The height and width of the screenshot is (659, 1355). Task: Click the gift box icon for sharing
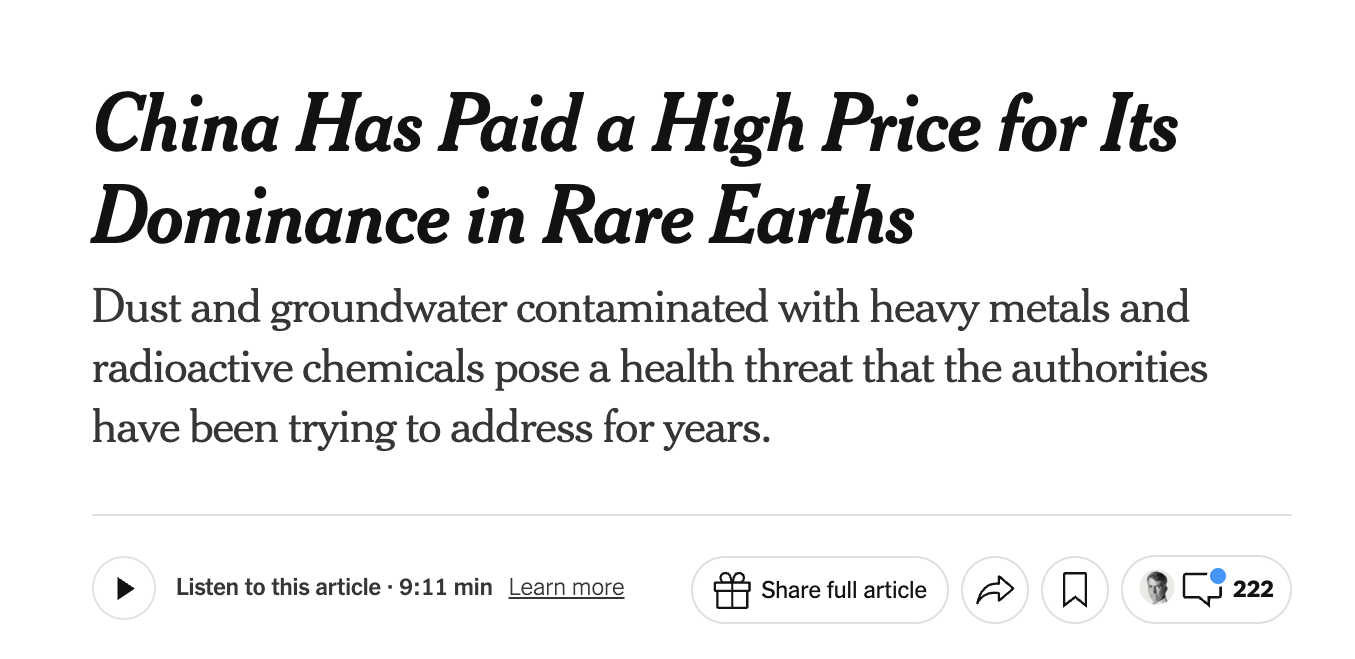(733, 589)
